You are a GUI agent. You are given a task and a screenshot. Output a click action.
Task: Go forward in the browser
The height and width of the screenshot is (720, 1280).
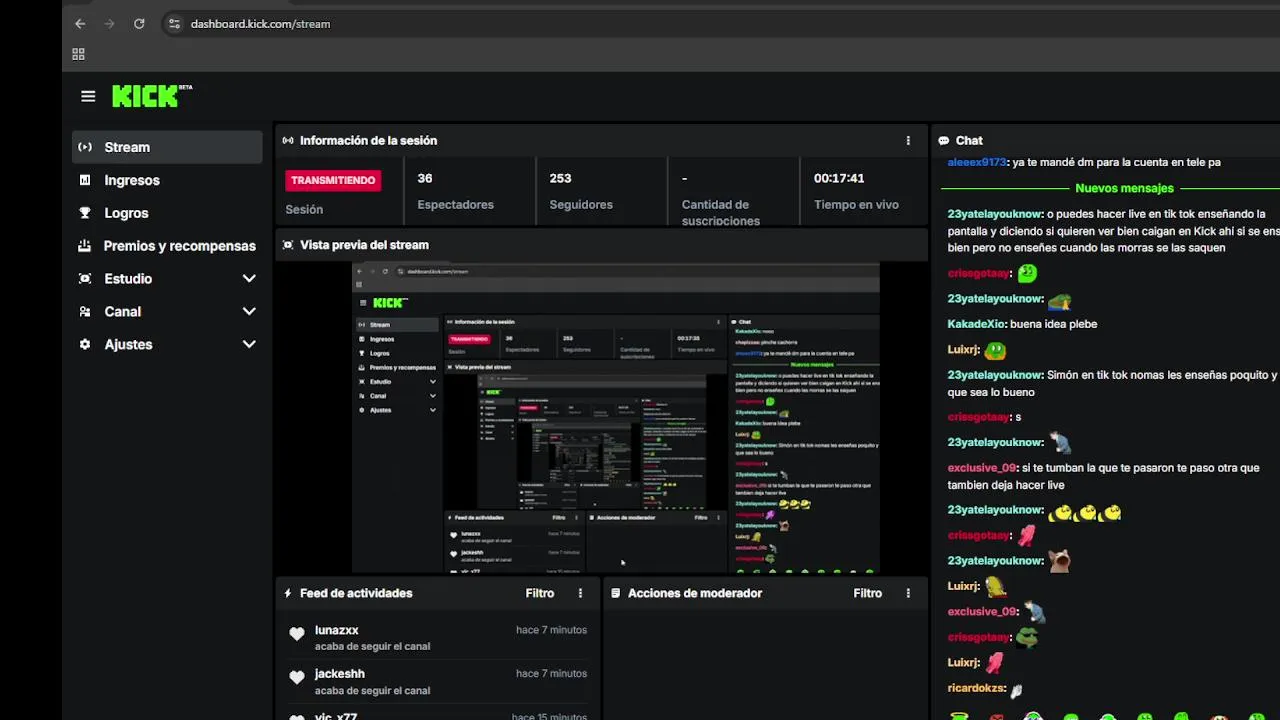pyautogui.click(x=109, y=24)
